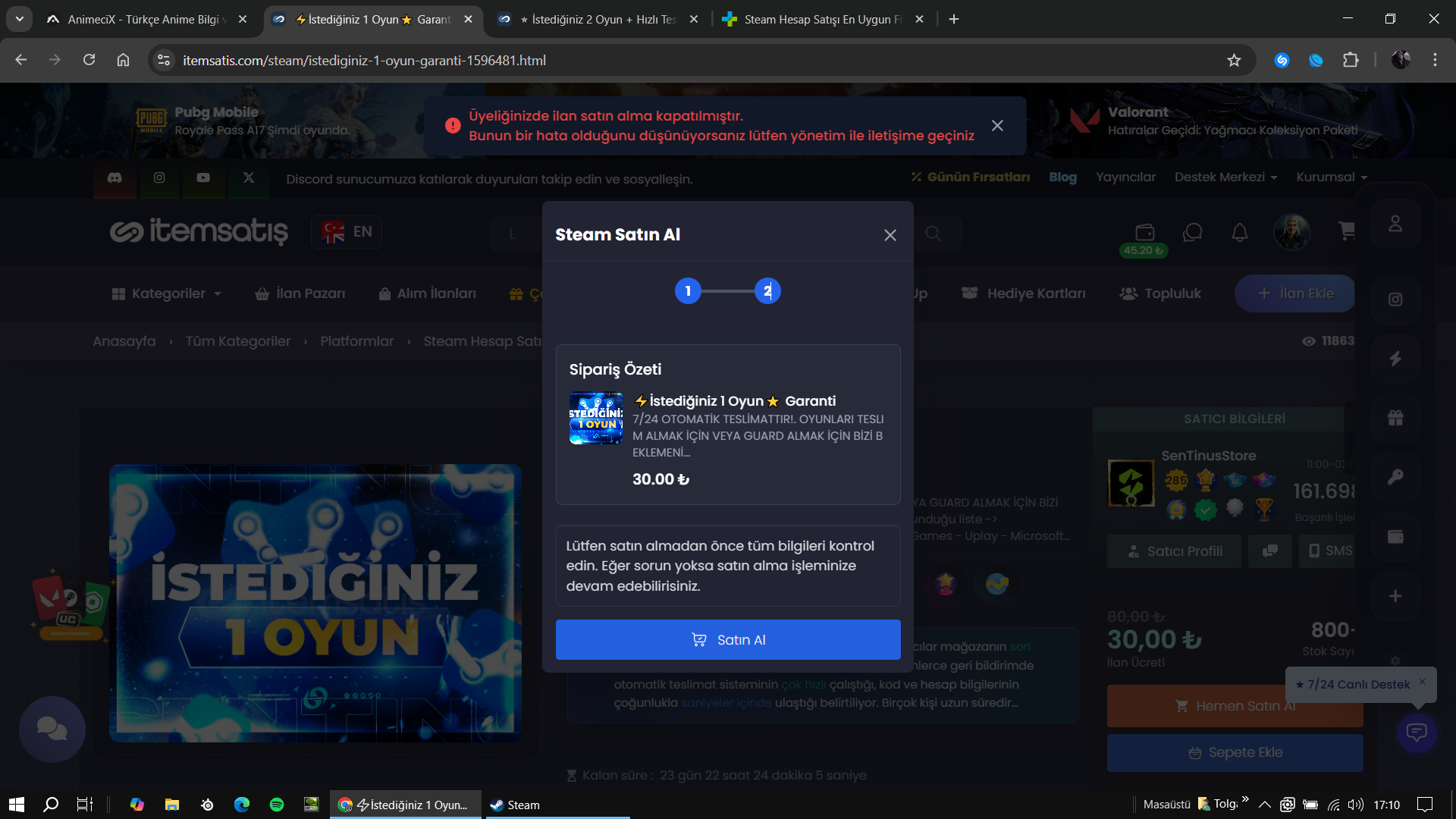Open the Discord social icon

coord(115,177)
